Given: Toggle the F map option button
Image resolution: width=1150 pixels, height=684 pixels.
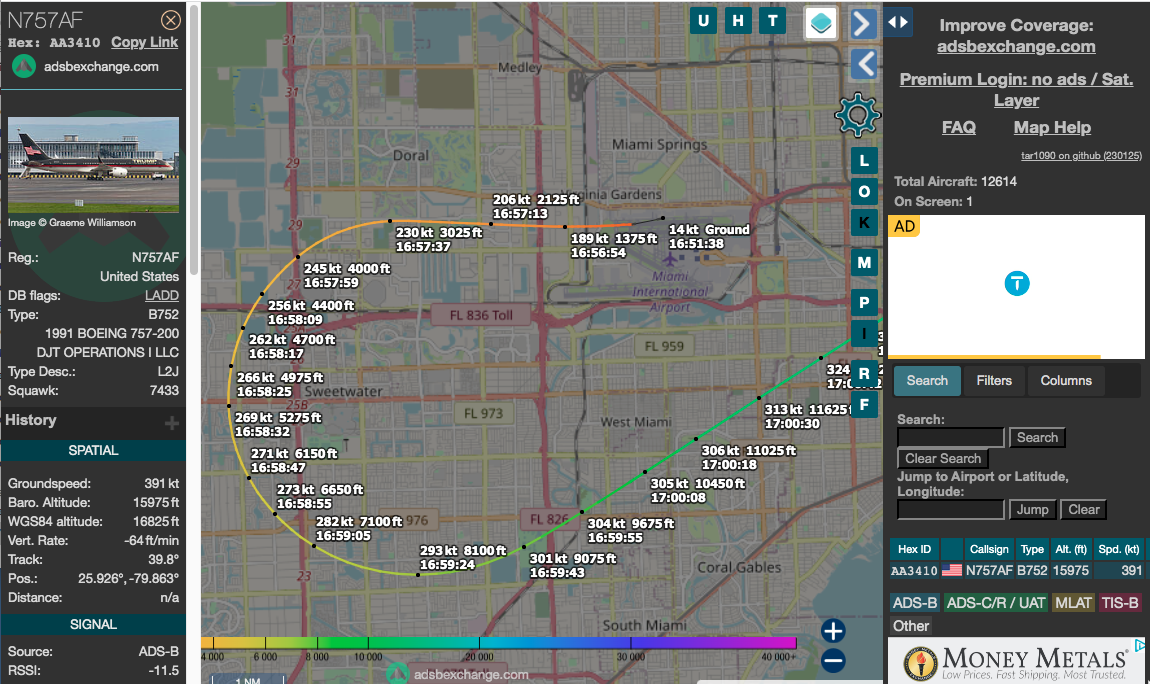Looking at the screenshot, I should (864, 404).
